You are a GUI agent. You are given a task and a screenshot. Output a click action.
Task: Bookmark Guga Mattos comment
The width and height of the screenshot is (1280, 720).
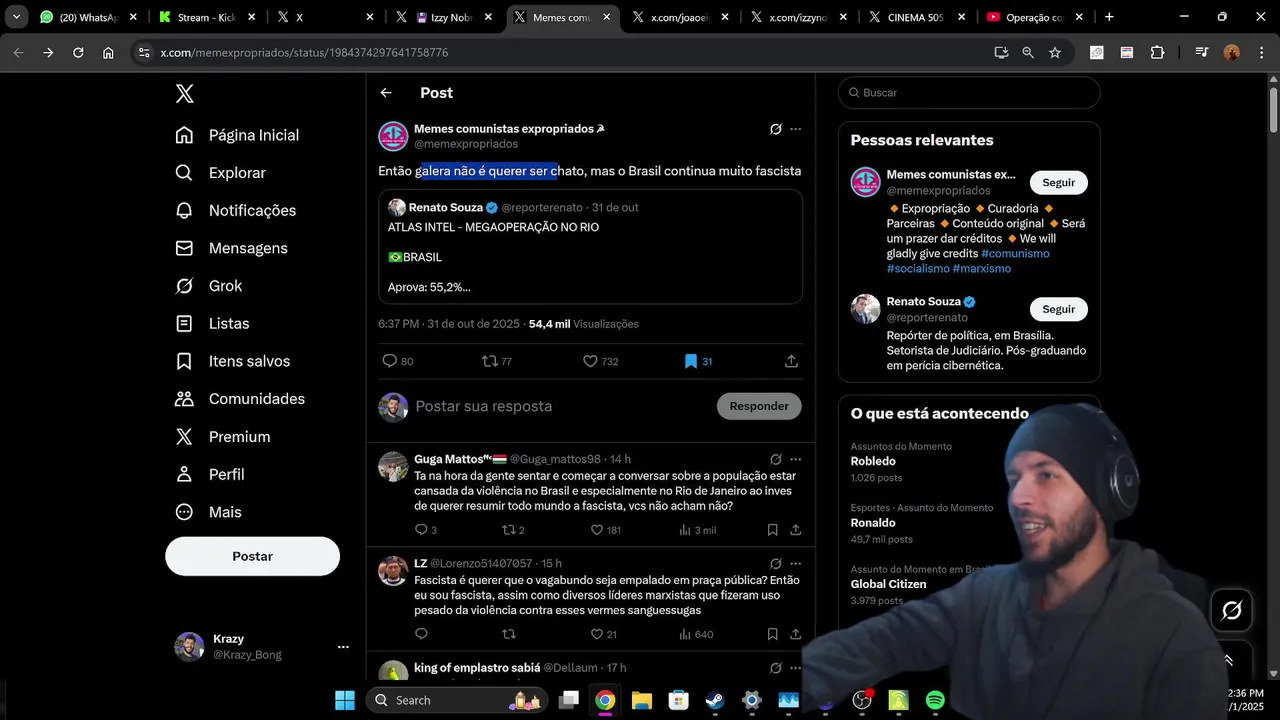[772, 530]
